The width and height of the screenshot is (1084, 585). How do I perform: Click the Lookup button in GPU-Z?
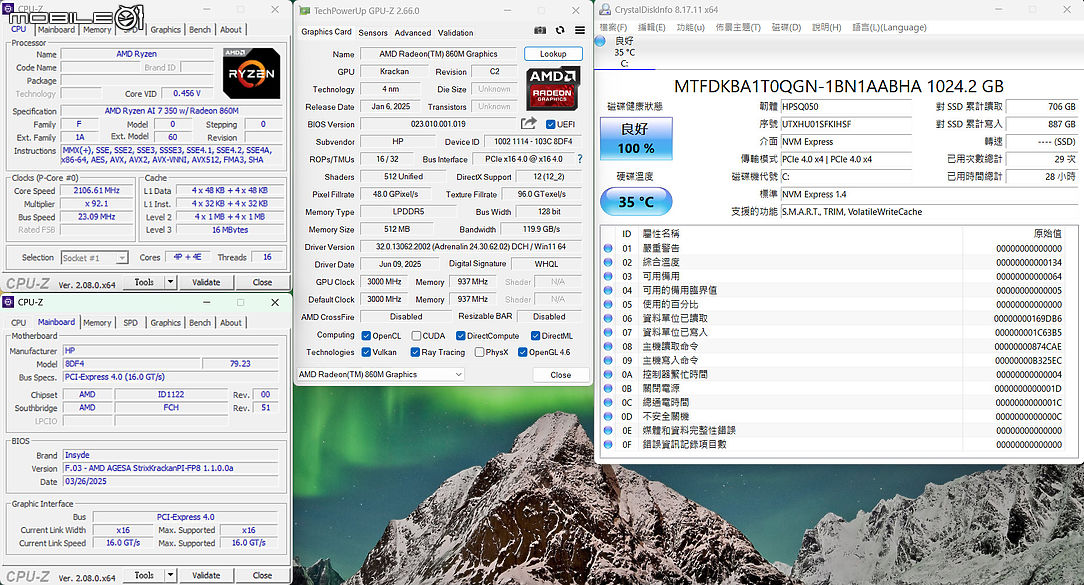553,54
